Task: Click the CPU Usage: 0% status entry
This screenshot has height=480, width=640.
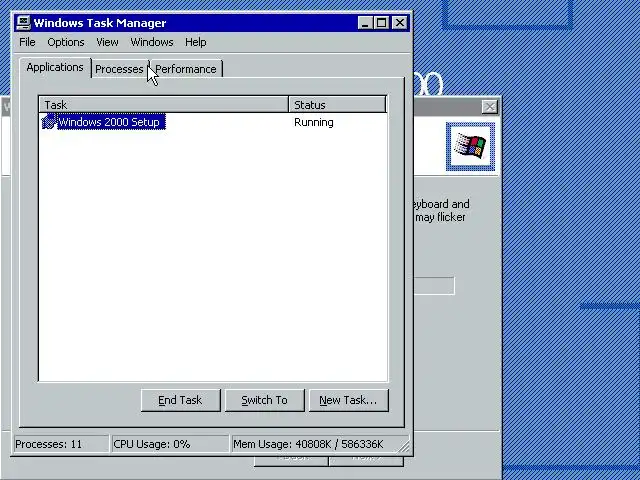Action: tap(170, 444)
